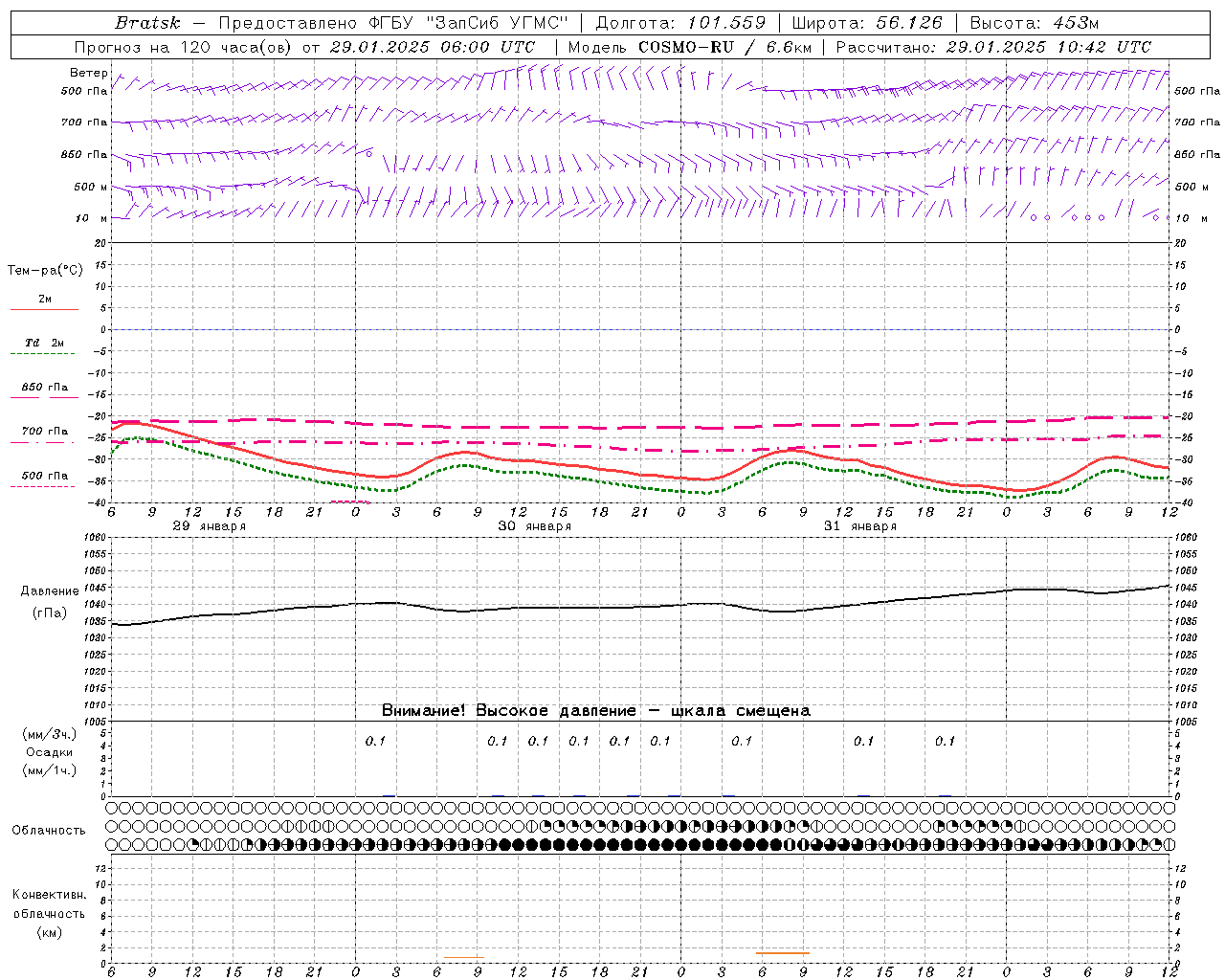Screen dimensions: 1225x980
Task: Click the Конвективн. convective cloud label
Action: click(49, 895)
